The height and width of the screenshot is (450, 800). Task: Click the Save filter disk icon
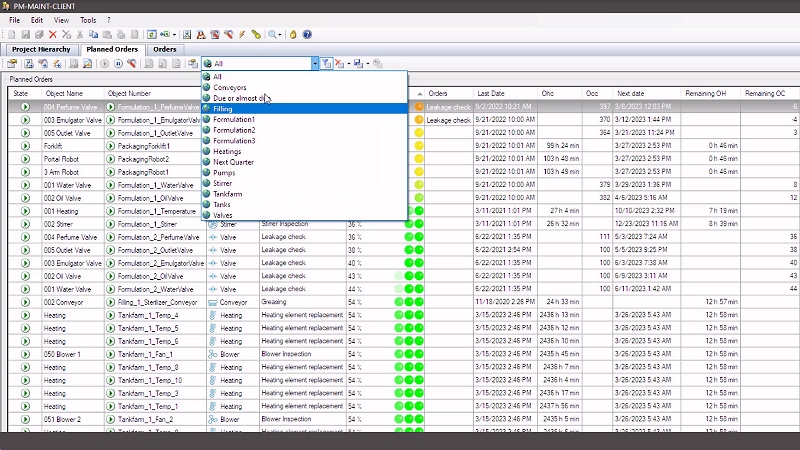coord(358,64)
